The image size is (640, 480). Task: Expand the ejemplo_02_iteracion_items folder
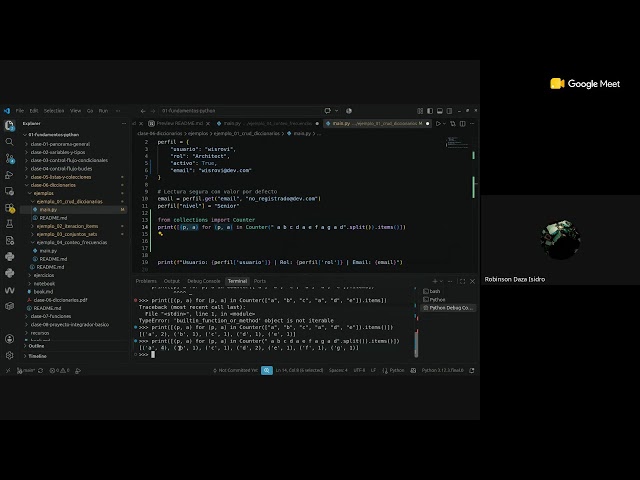pyautogui.click(x=67, y=226)
